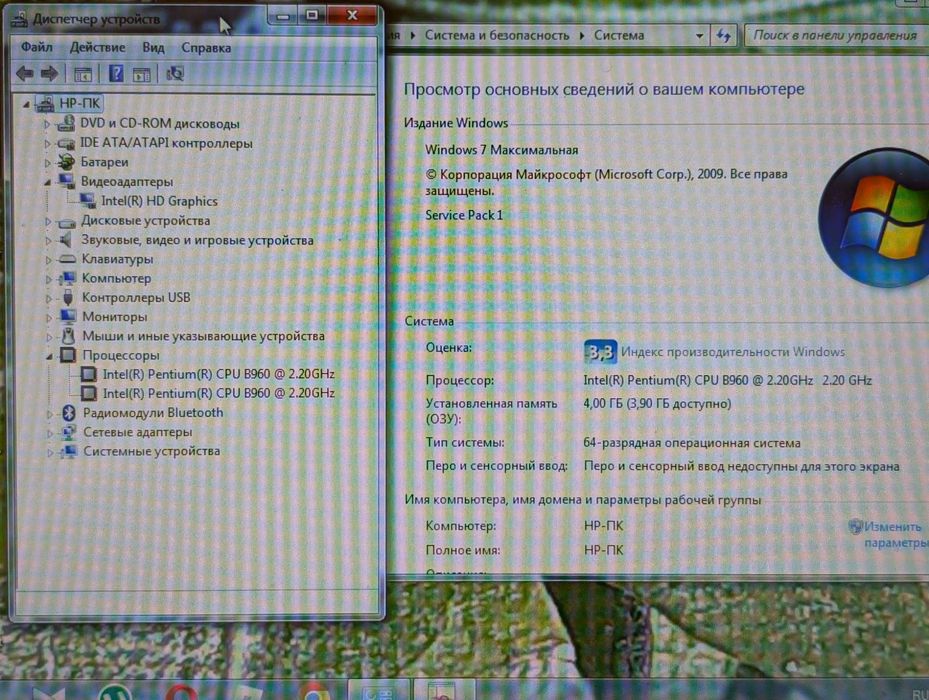The height and width of the screenshot is (700, 929).
Task: Toggle the show/hide action pane toolbar icon
Action: 142,74
